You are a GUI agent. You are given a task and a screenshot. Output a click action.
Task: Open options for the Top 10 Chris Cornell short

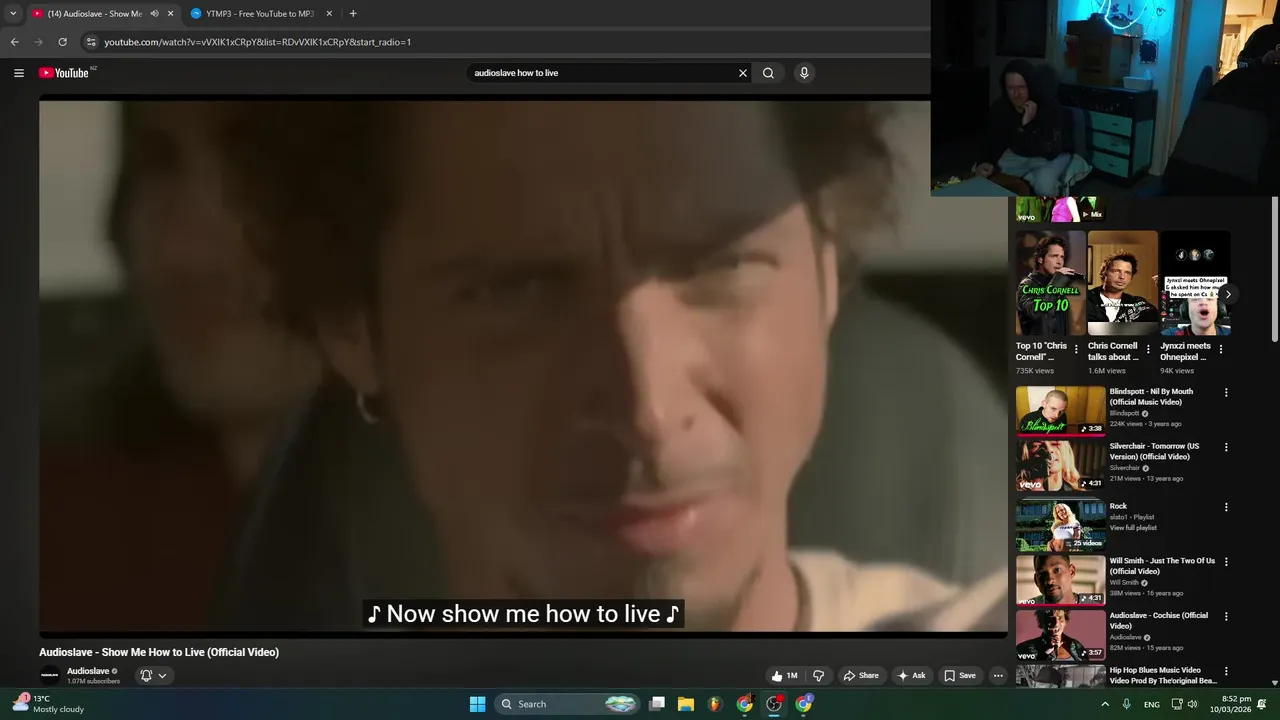pyautogui.click(x=1076, y=350)
